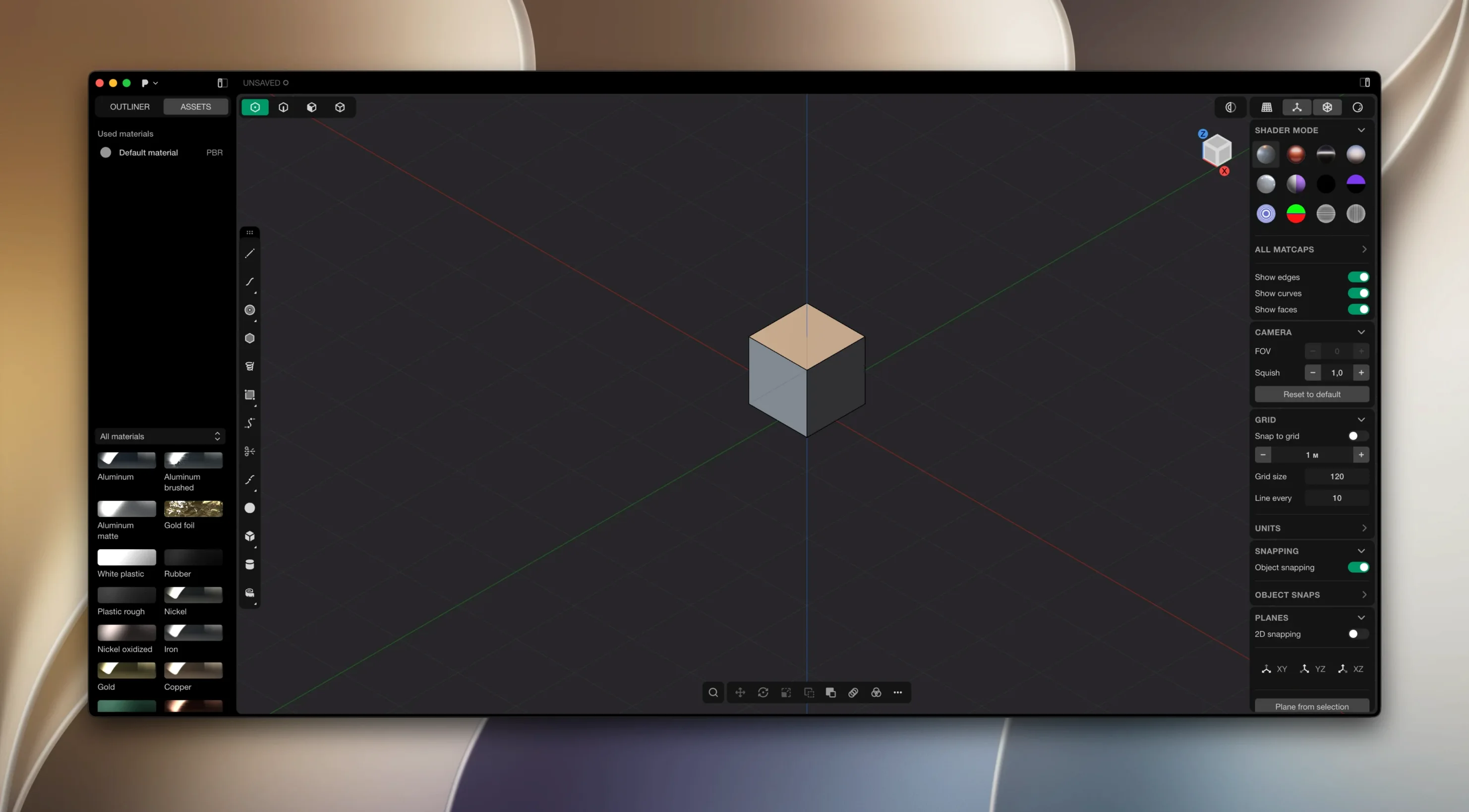The height and width of the screenshot is (812, 1469).
Task: Turn off Show curves
Action: pyautogui.click(x=1358, y=293)
